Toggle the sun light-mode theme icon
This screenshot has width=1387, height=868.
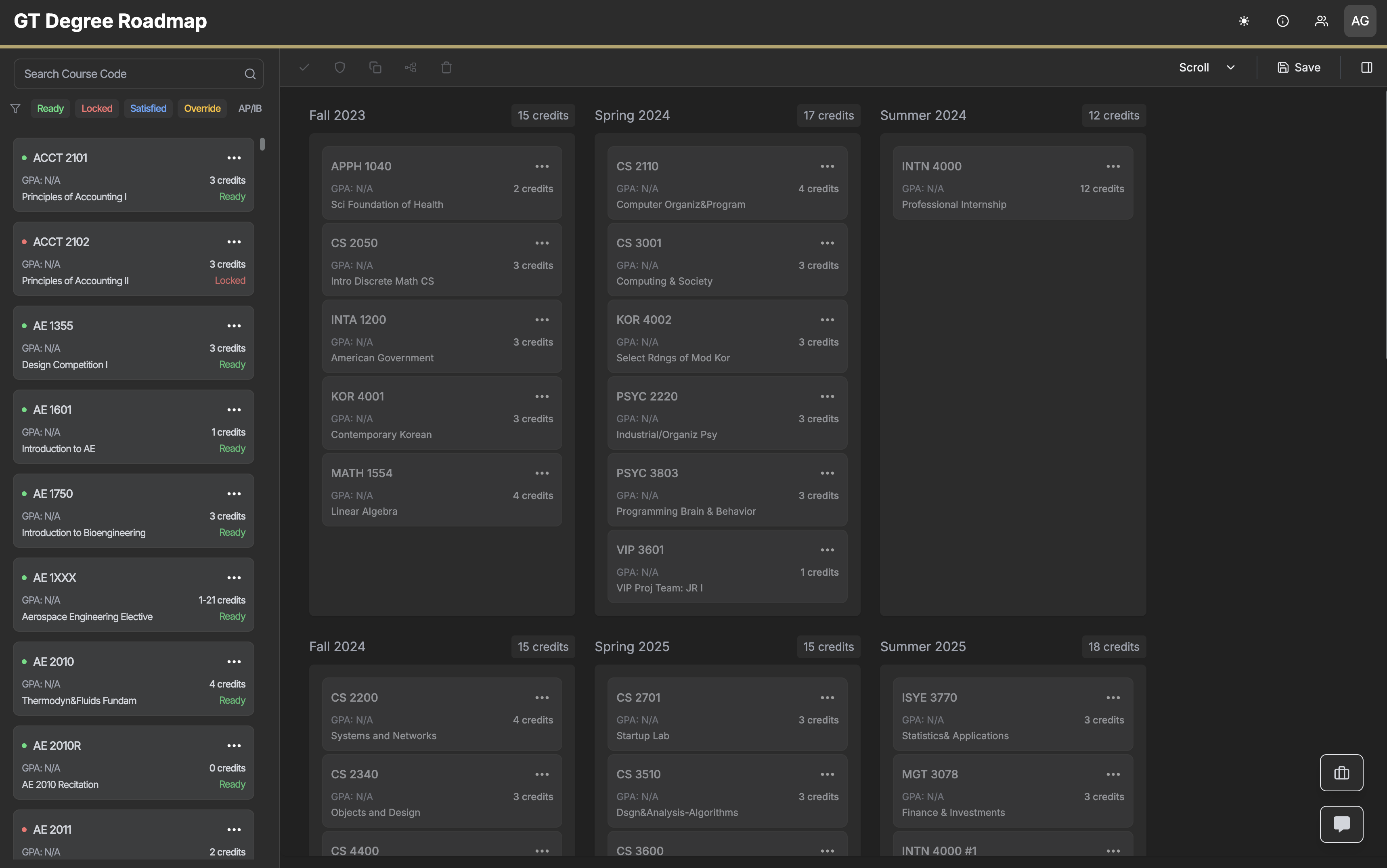[x=1244, y=21]
